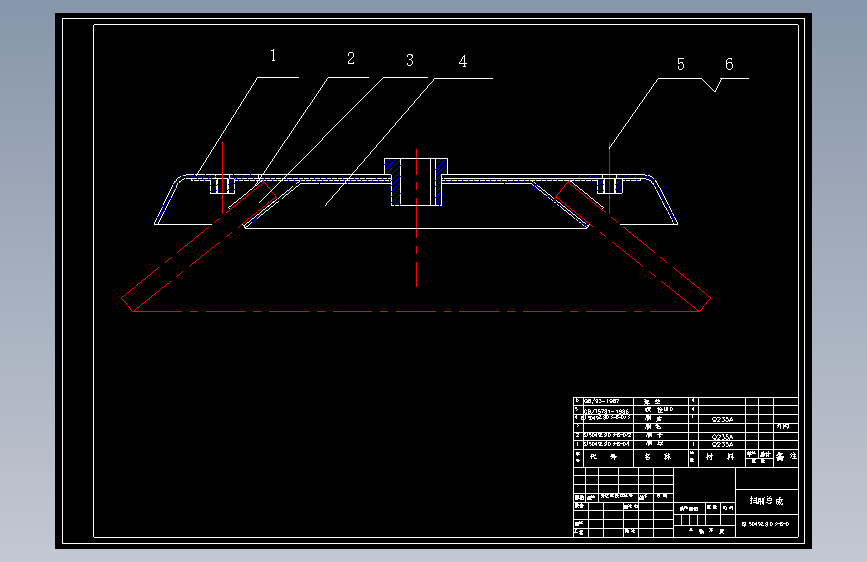Select part callout number 5
The width and height of the screenshot is (867, 562).
click(x=681, y=64)
